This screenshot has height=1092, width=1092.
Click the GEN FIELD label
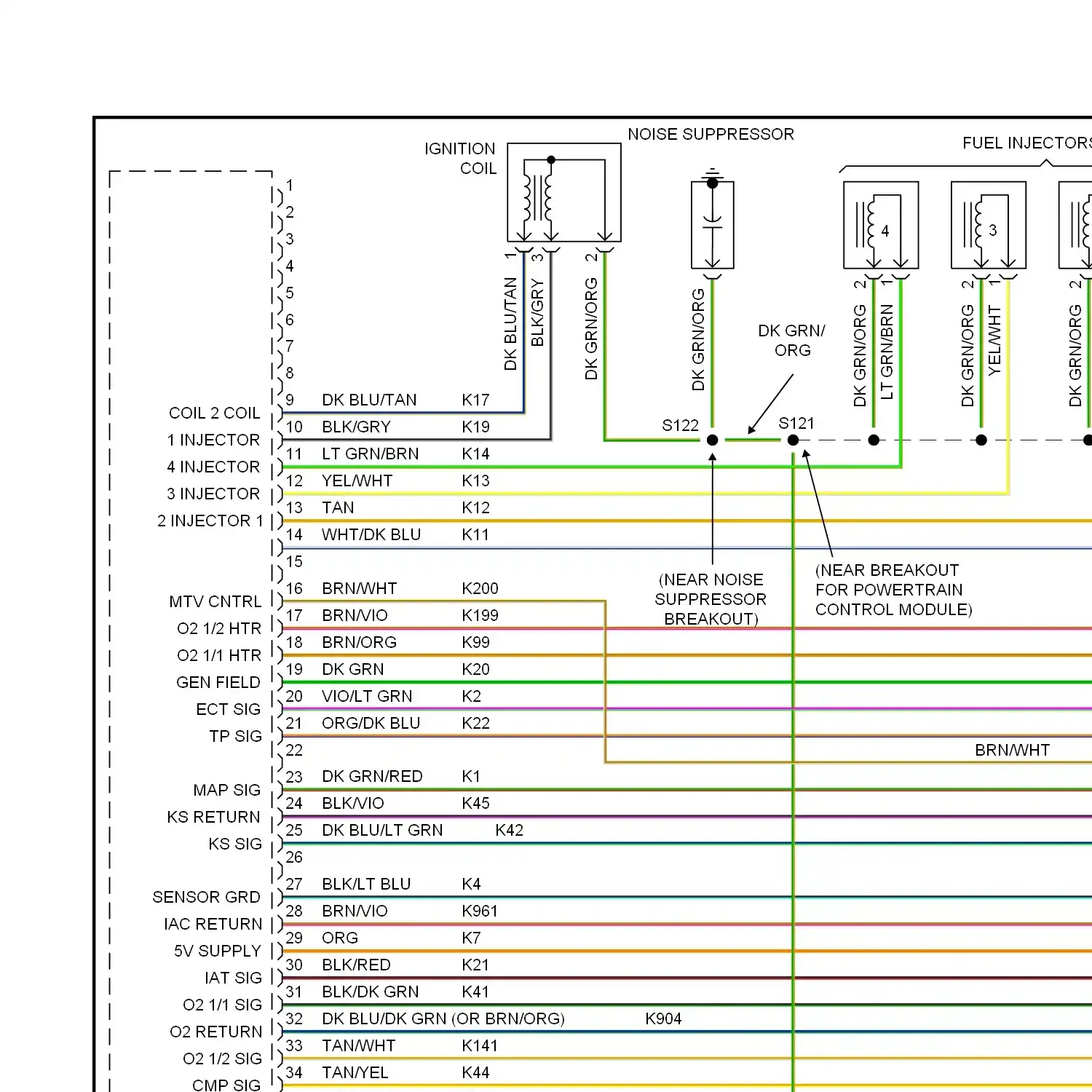tap(218, 682)
